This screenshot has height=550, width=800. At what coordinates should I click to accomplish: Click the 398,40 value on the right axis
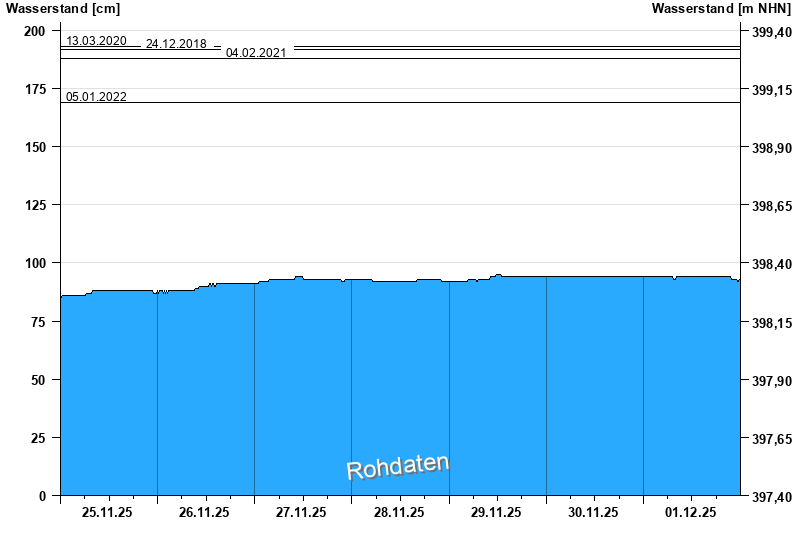point(770,265)
